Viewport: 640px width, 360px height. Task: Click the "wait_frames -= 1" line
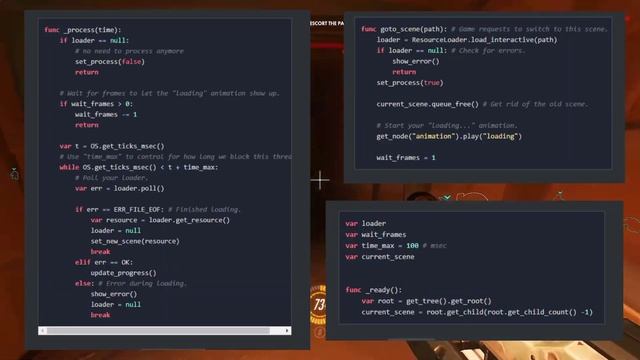click(106, 115)
